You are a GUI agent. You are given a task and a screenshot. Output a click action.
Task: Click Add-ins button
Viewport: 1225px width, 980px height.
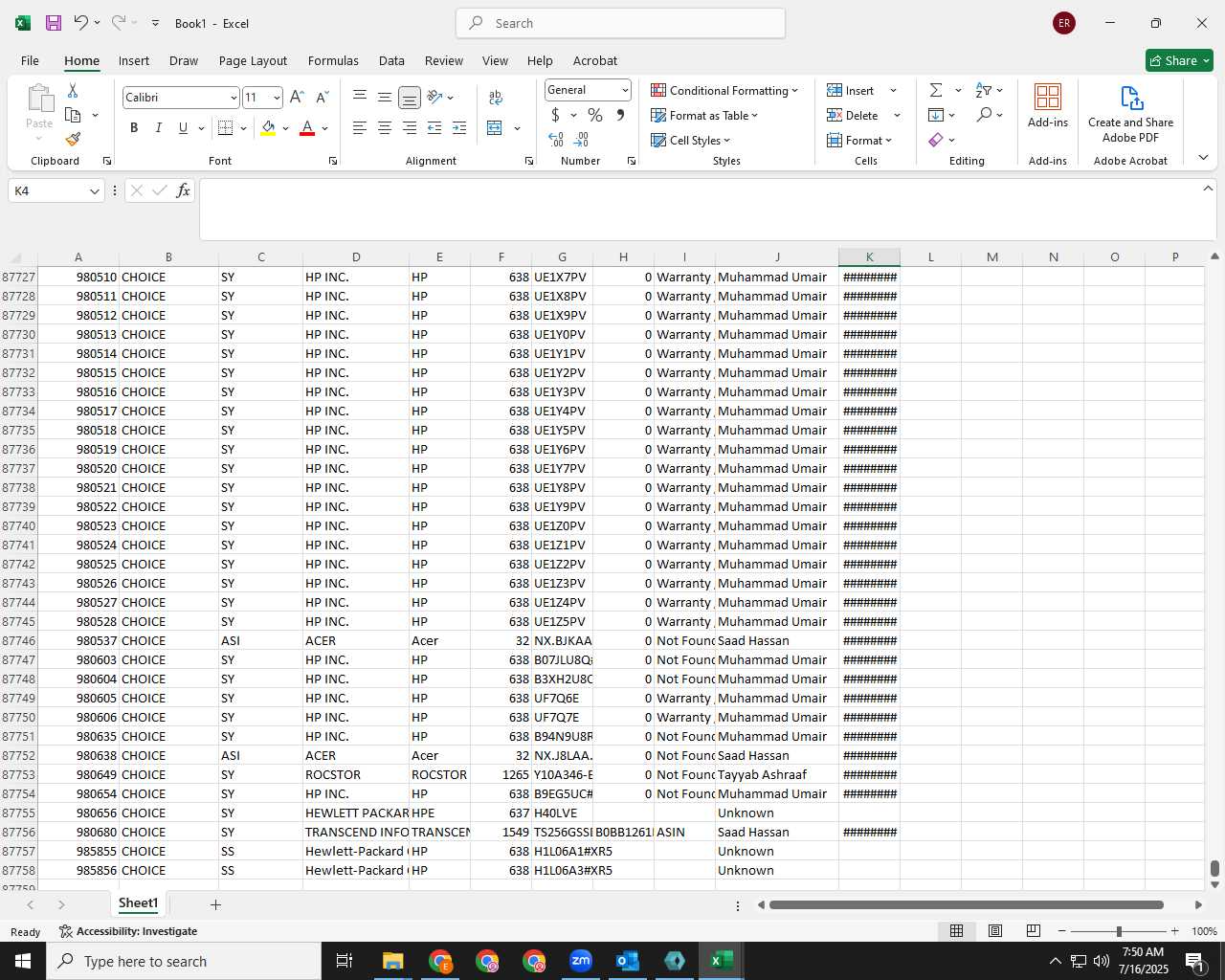pos(1048,105)
